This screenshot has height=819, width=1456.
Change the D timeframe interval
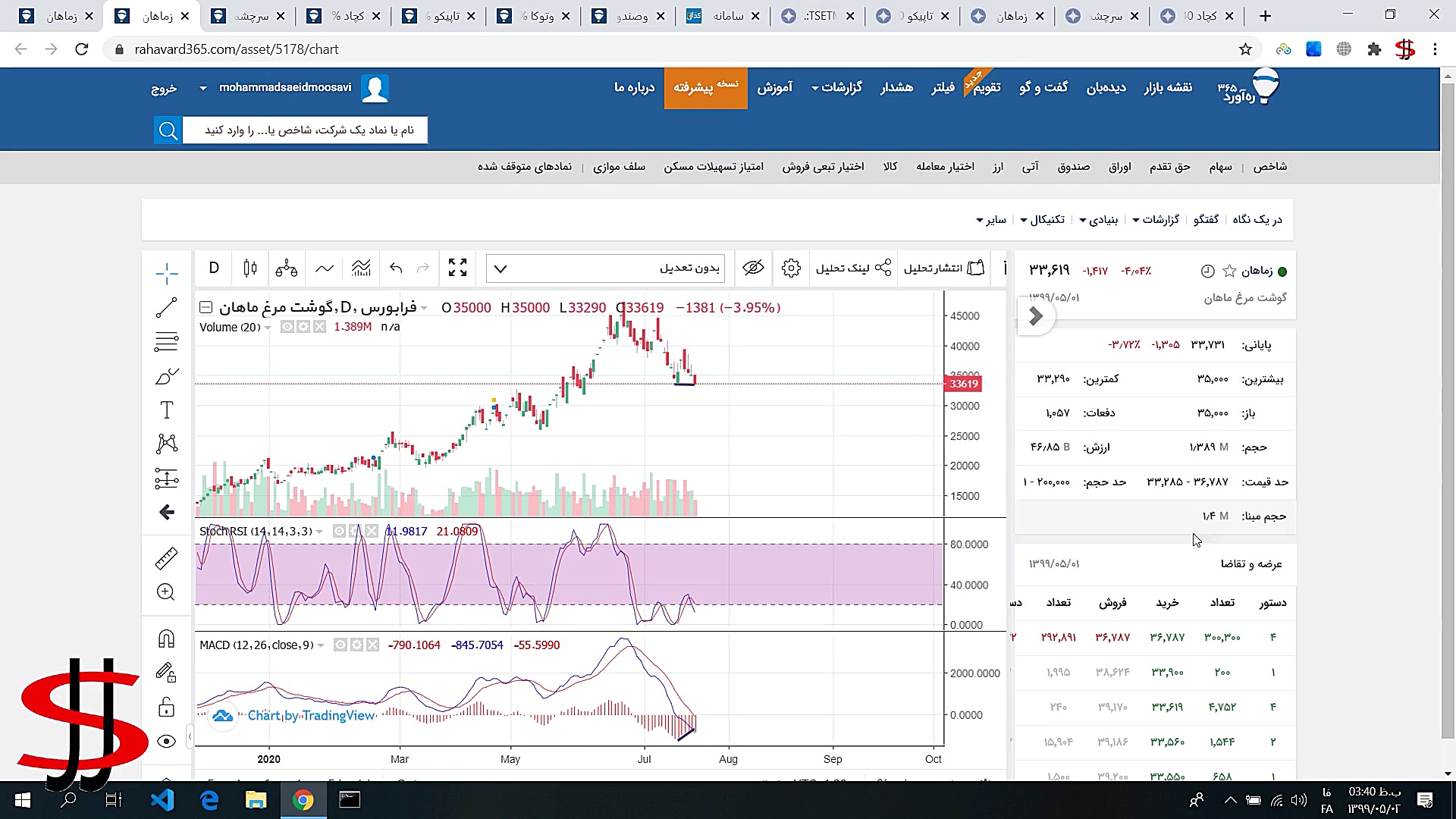(214, 268)
